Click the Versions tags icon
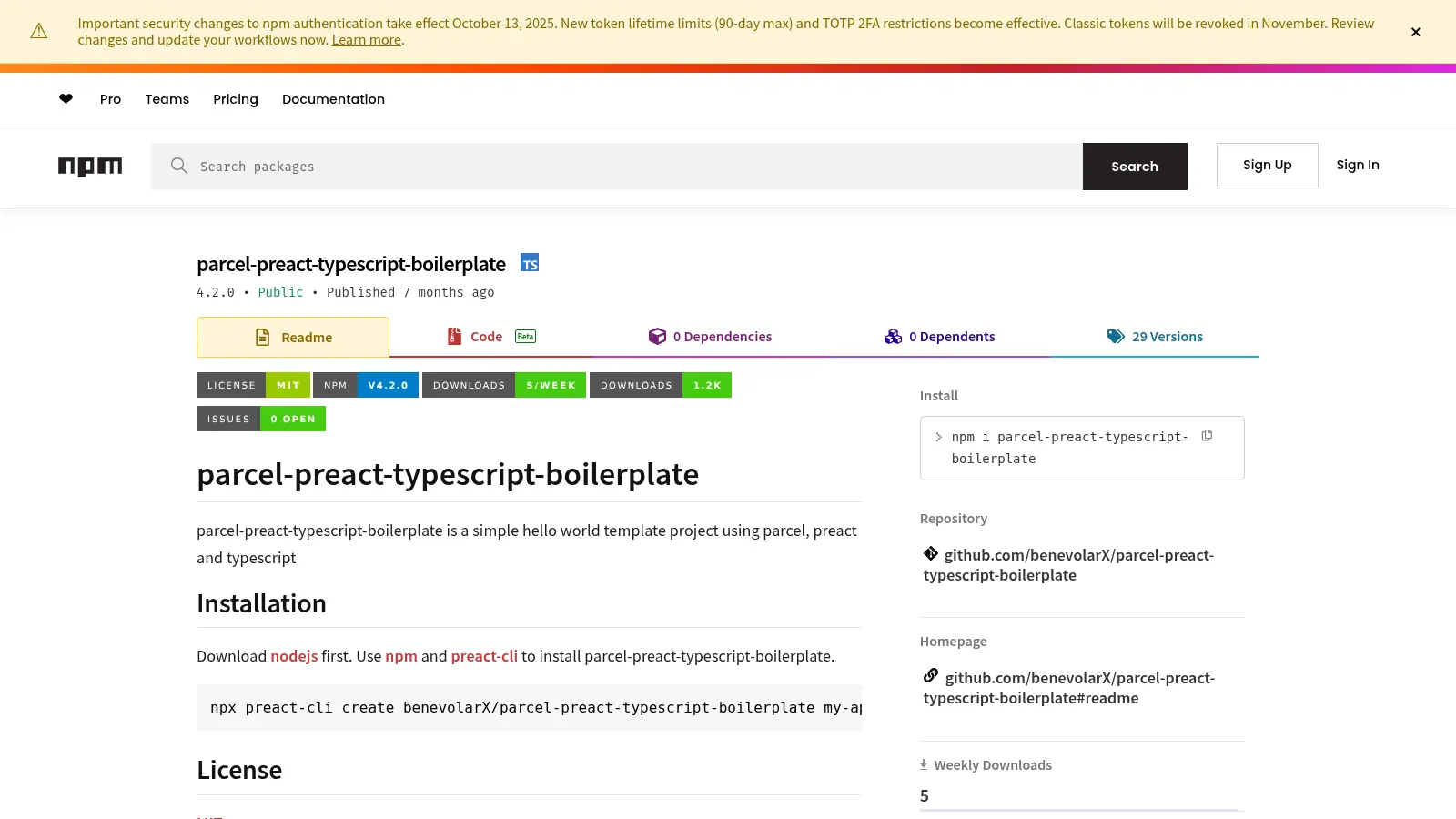1456x819 pixels. click(x=1116, y=336)
